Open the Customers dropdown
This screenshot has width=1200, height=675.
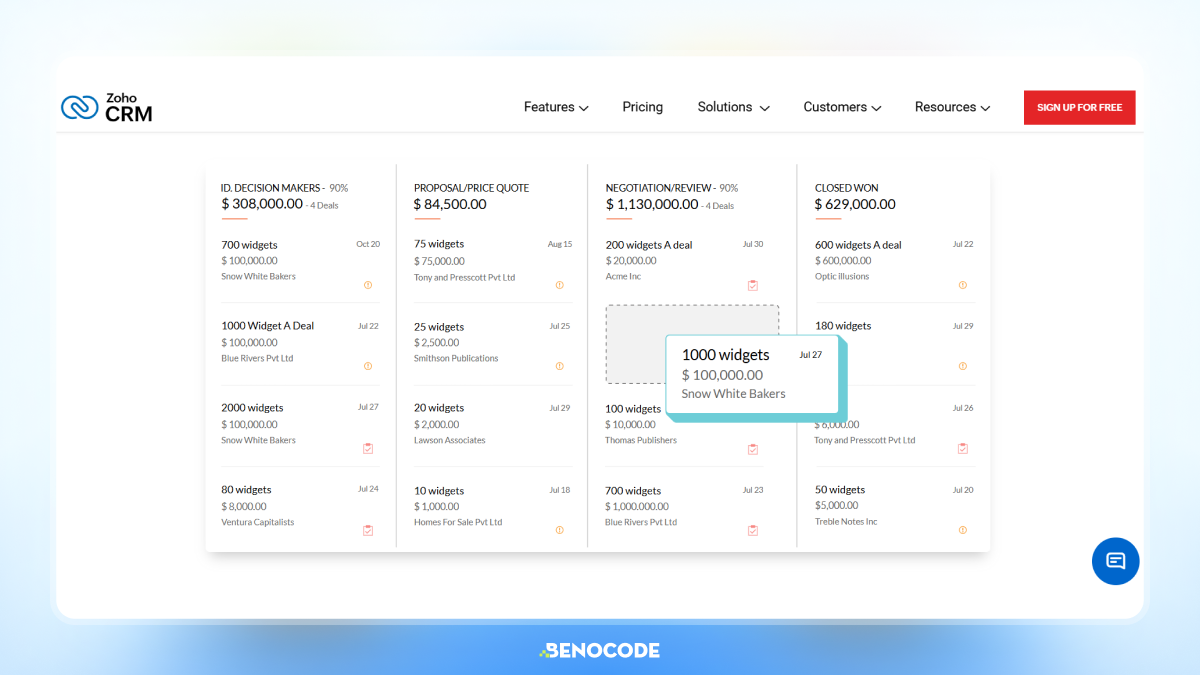point(842,107)
